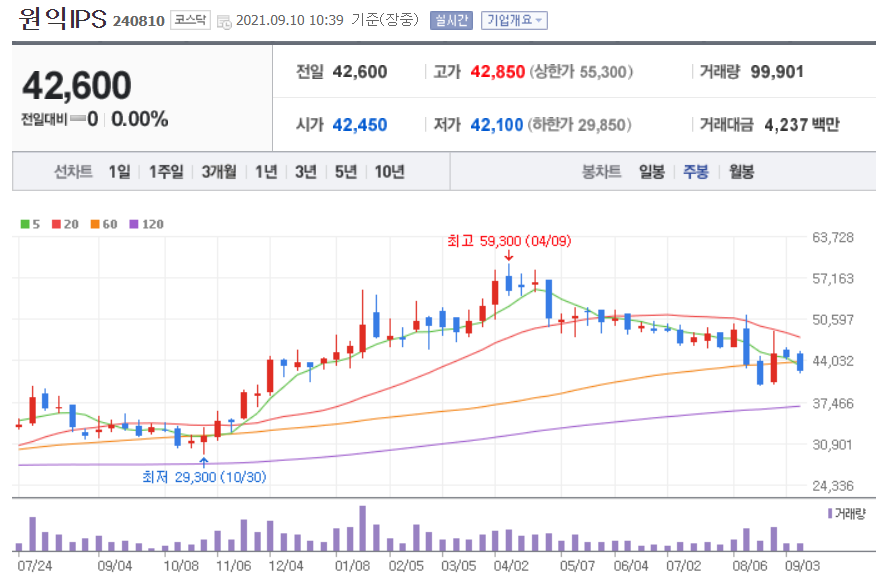Click the purple 120-day moving average legend marker
Screen dimensions: 876x581
[x=134, y=224]
